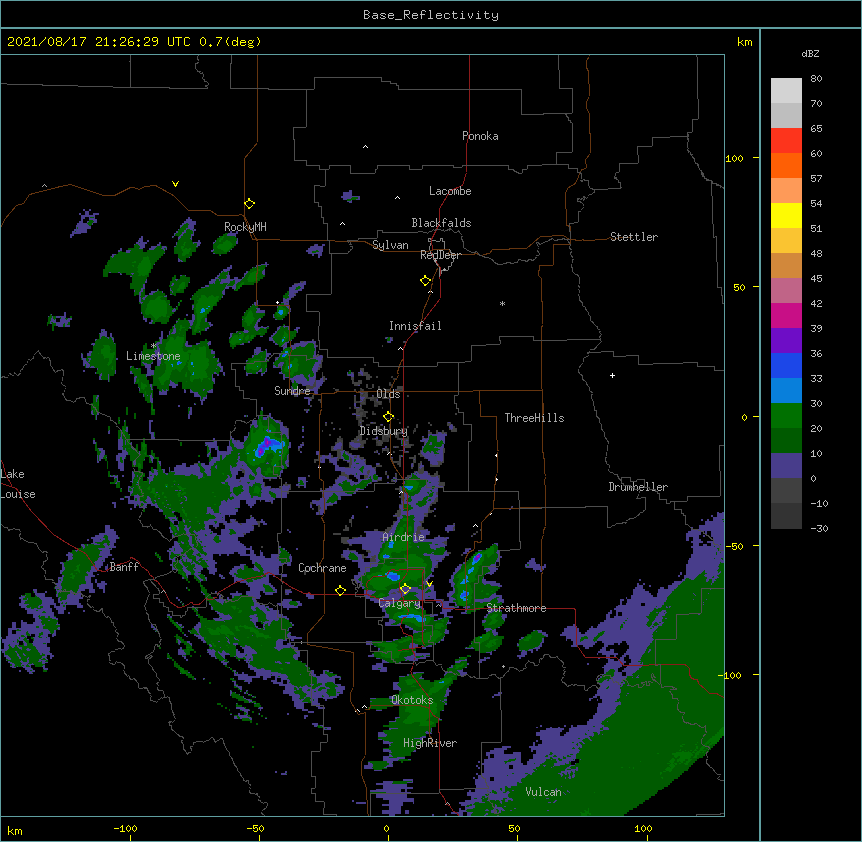Click the Base_Reflectivity title text
This screenshot has width=862, height=842.
click(431, 15)
